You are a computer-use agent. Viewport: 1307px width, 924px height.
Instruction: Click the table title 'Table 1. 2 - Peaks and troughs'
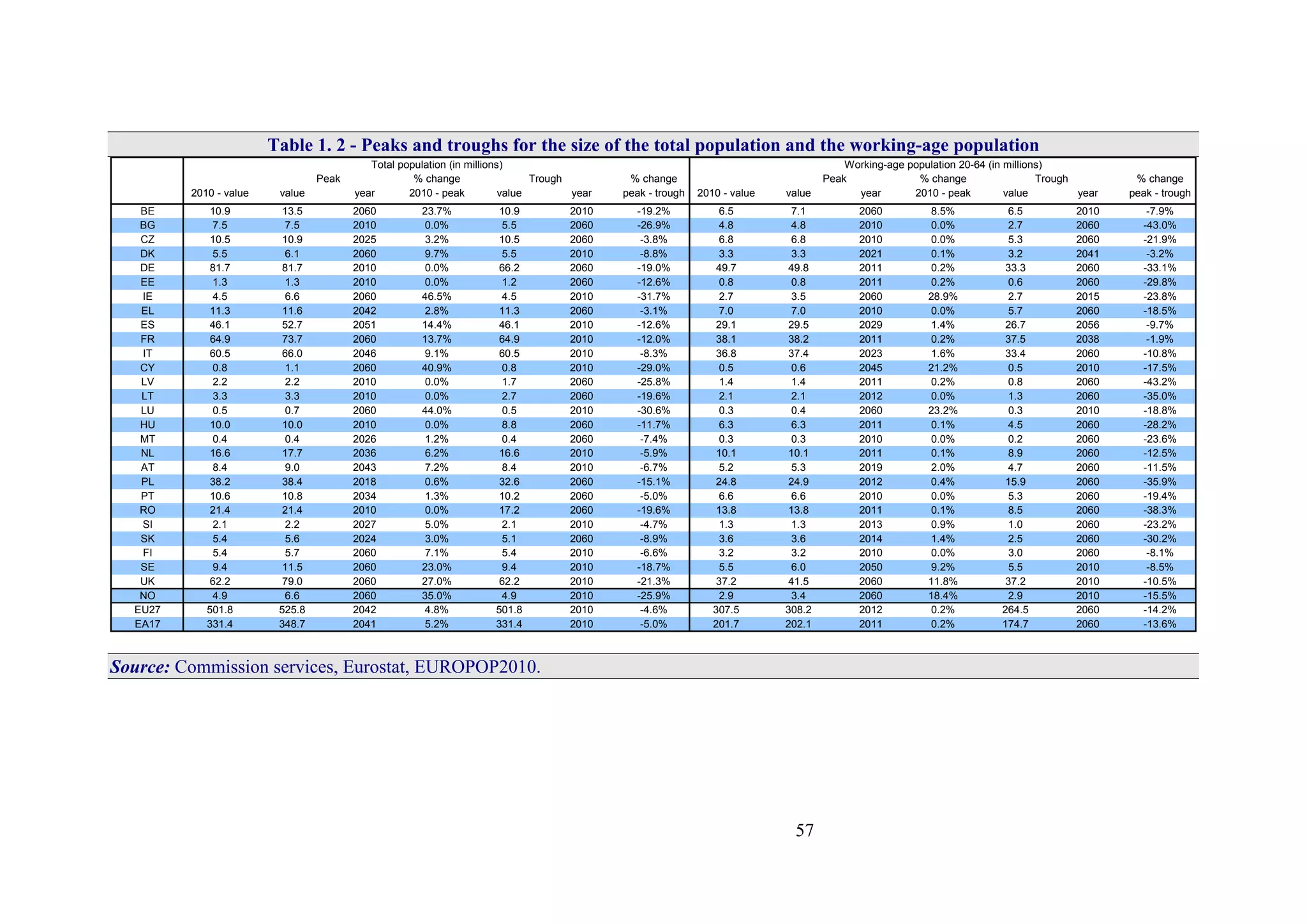[653, 145]
